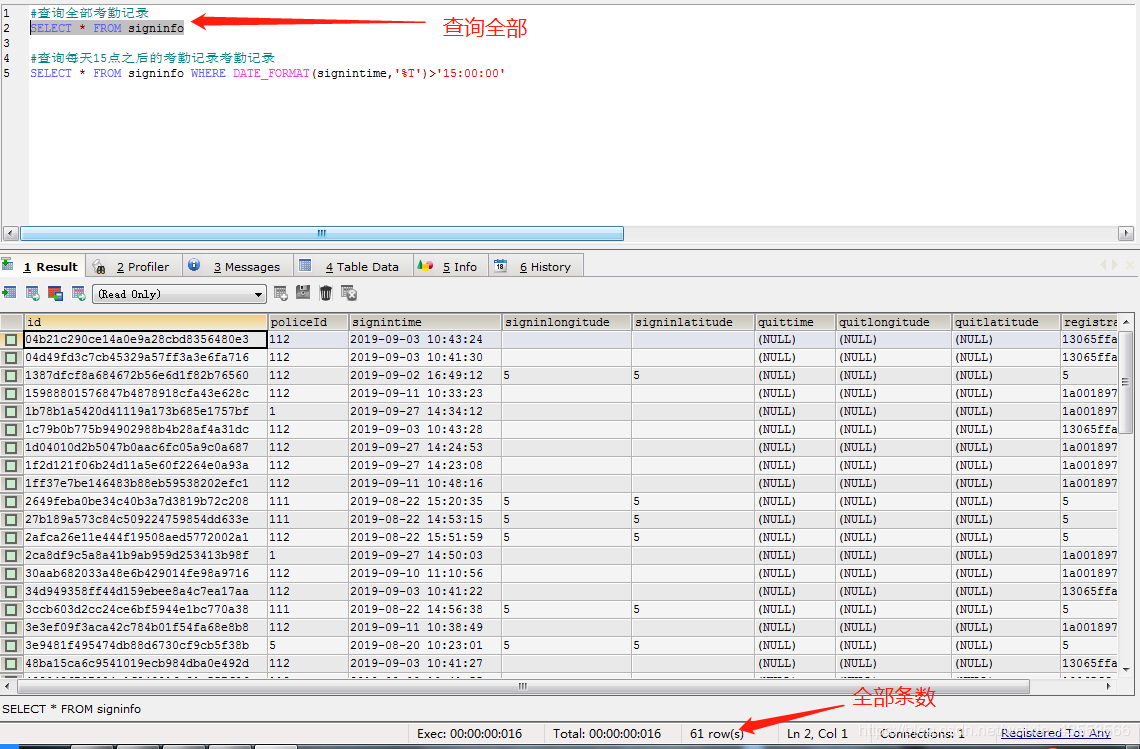
Task: Click the fourth grid icon left of Read Only
Action: 79,293
